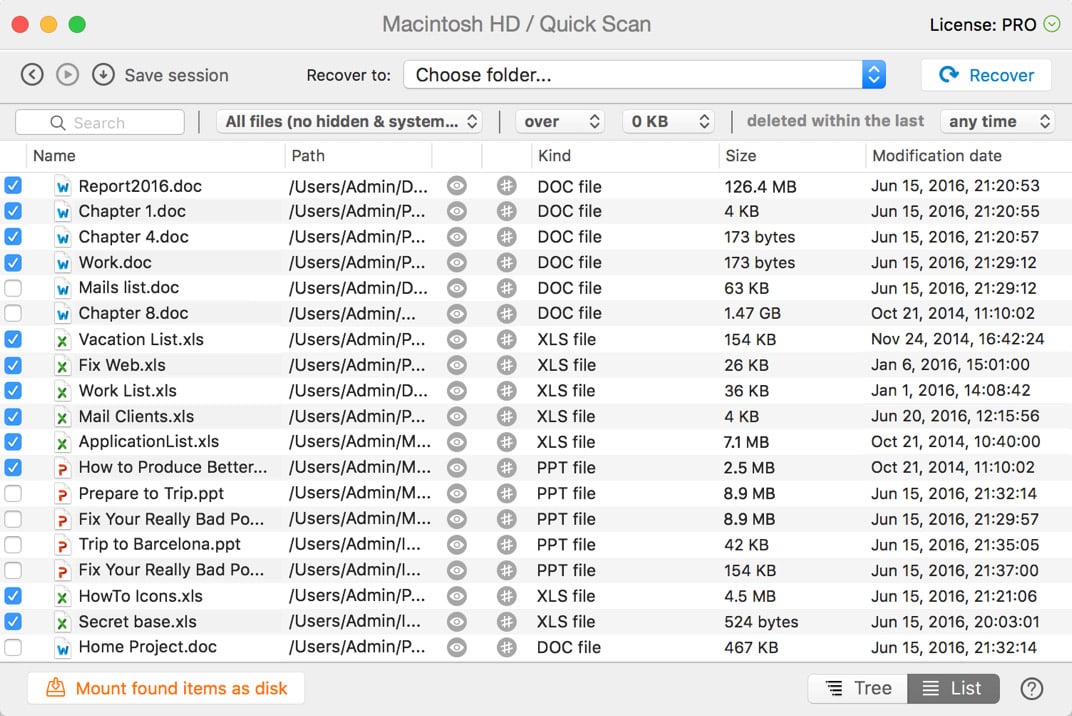Switch to List view
1072x716 pixels.
click(x=953, y=689)
